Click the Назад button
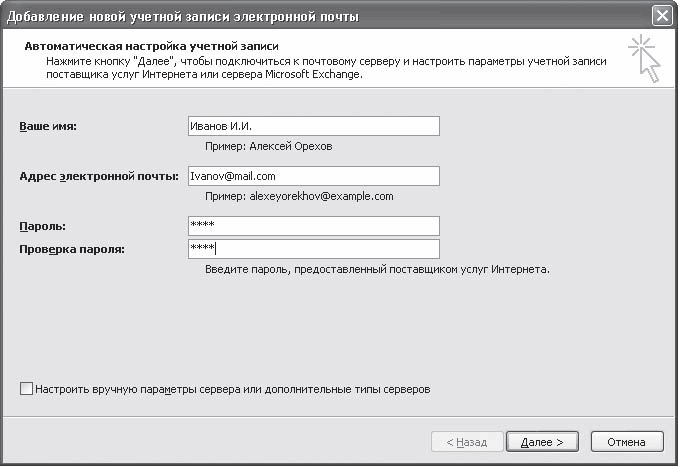 click(x=466, y=441)
